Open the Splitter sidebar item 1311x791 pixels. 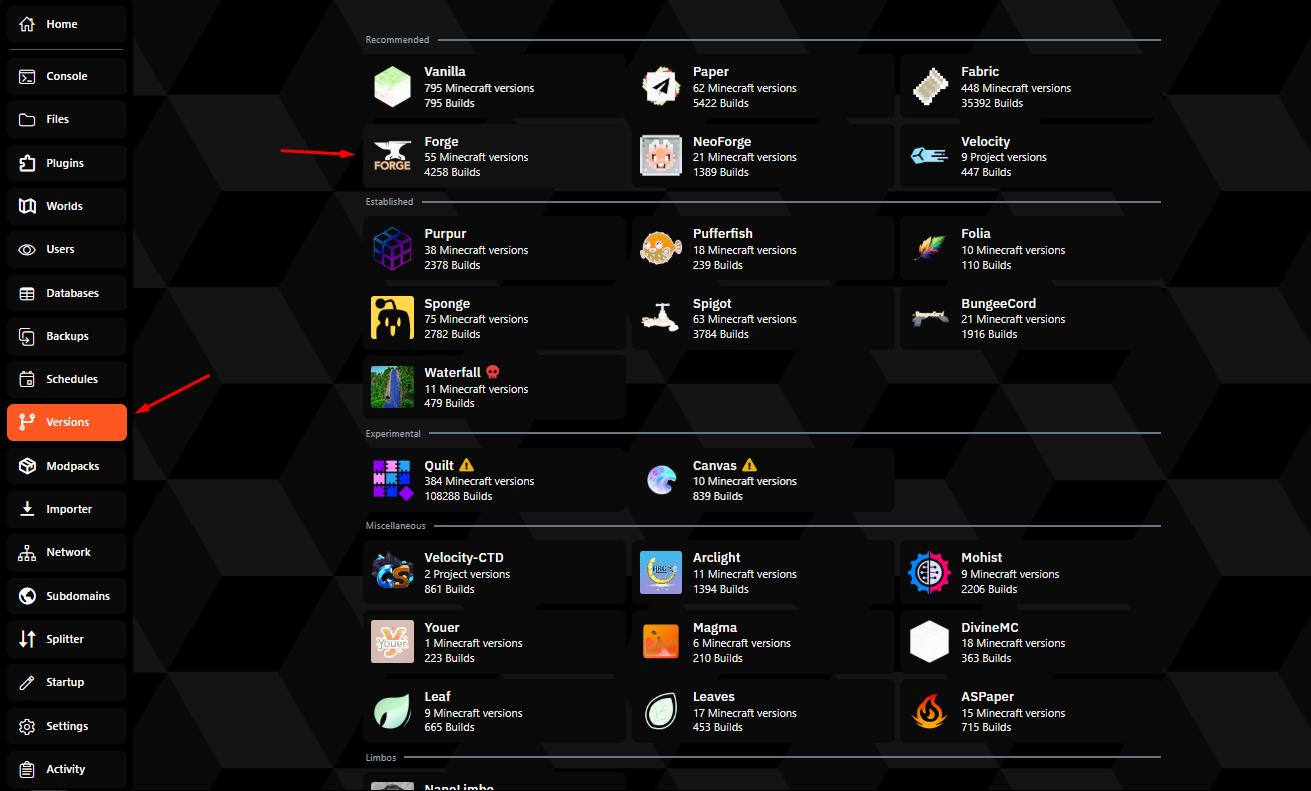click(67, 639)
